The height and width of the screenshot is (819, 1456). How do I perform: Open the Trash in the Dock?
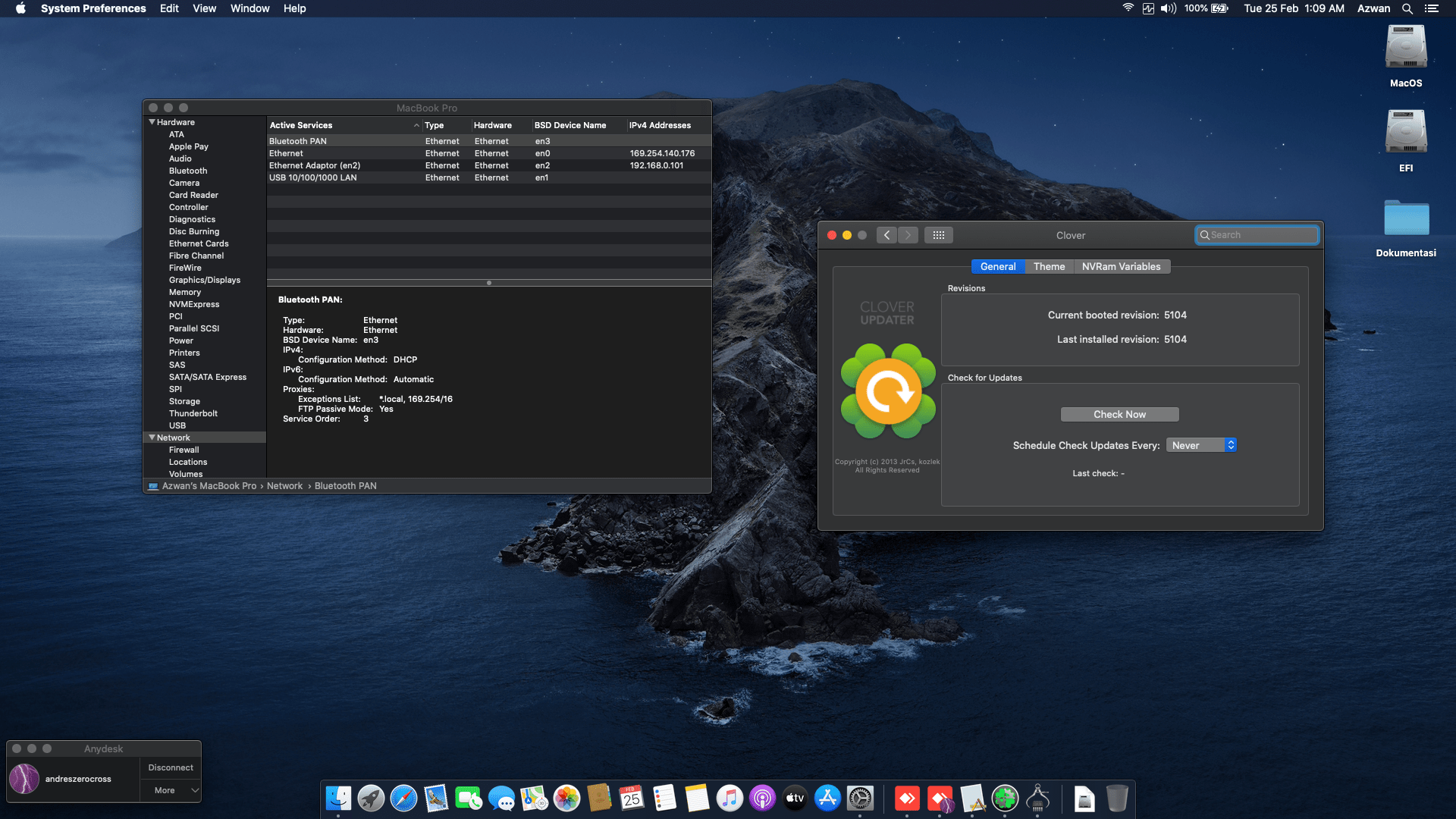(1117, 798)
